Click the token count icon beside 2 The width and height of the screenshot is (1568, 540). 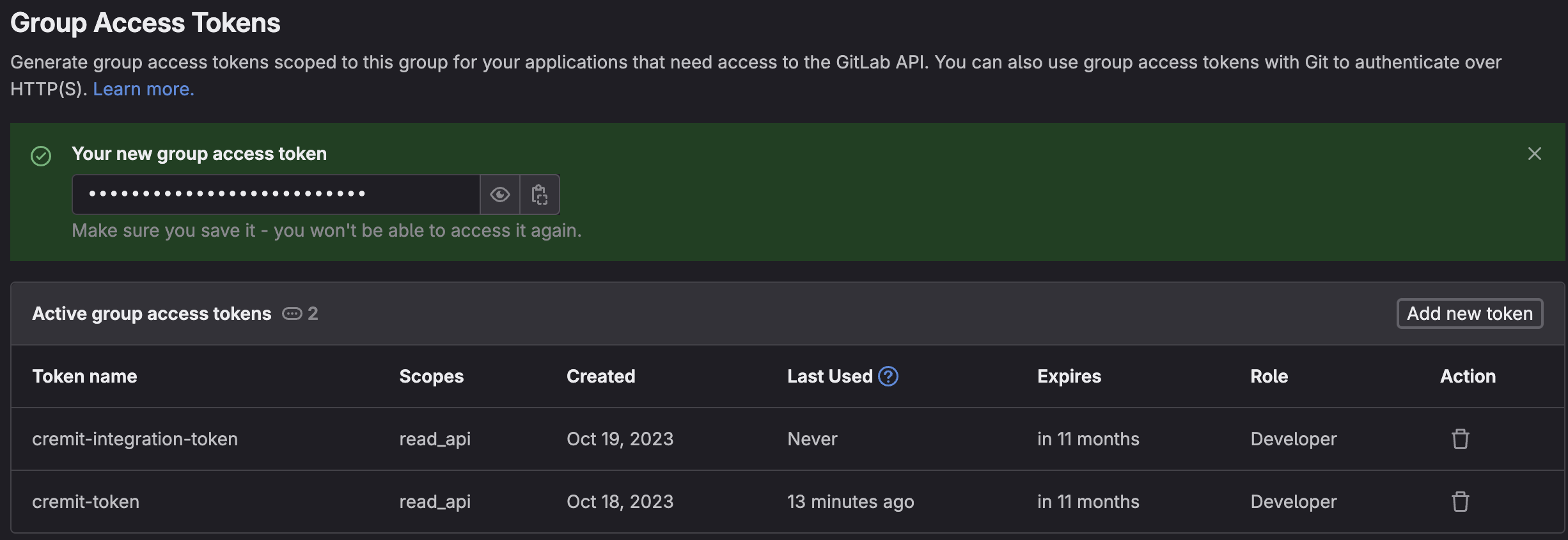(x=292, y=314)
